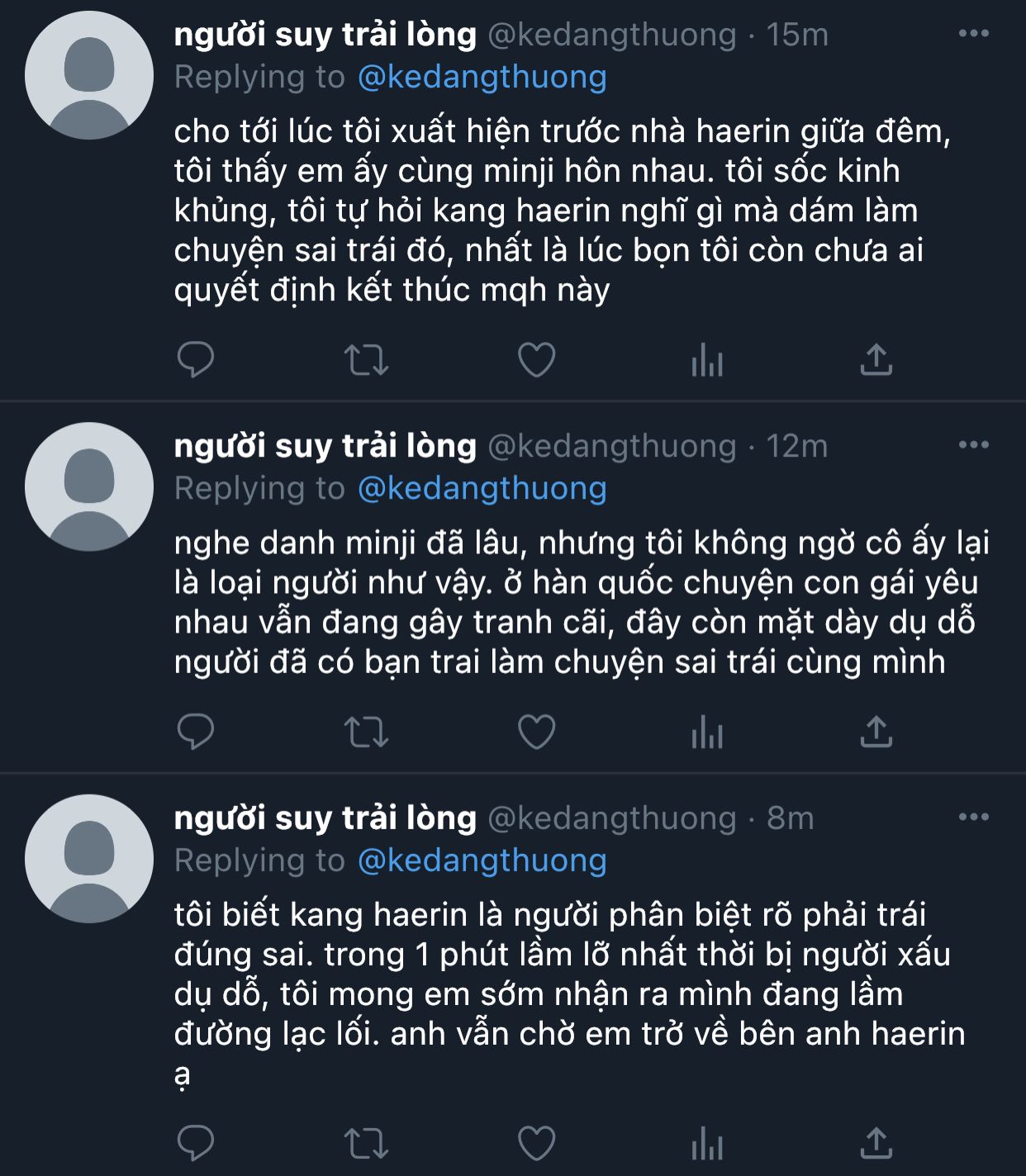Open display name on the 8m tweet
1026x1176 pixels.
(x=325, y=818)
